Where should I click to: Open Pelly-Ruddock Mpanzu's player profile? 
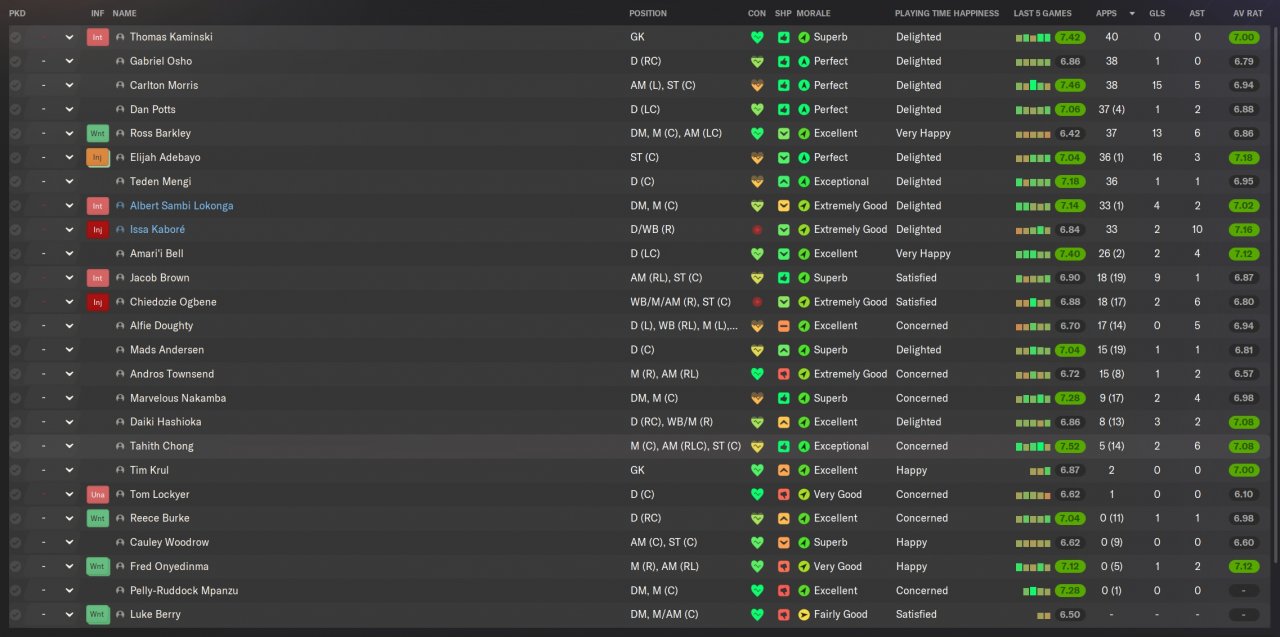(x=184, y=591)
